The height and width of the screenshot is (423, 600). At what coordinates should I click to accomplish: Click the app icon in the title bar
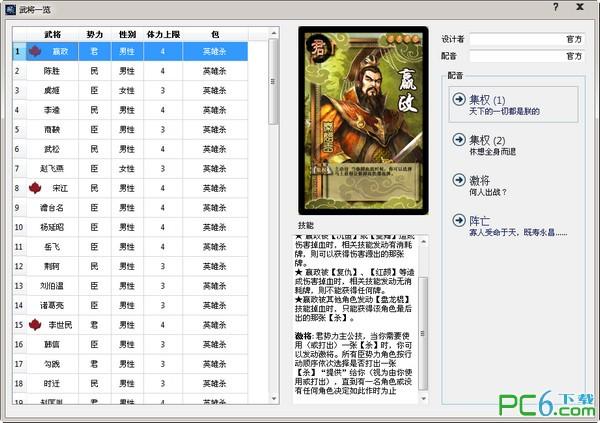coord(10,9)
